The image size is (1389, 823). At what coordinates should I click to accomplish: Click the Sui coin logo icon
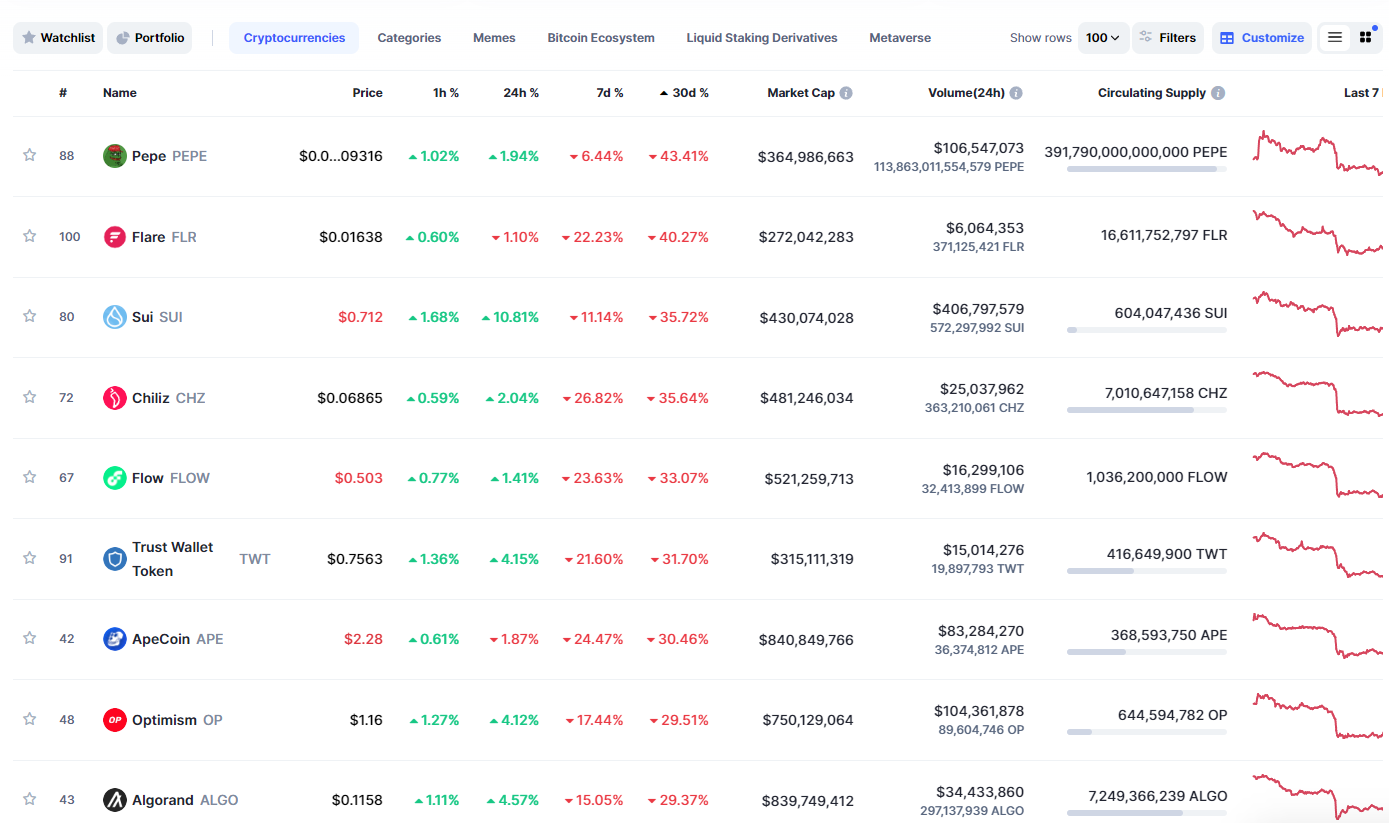click(x=115, y=317)
